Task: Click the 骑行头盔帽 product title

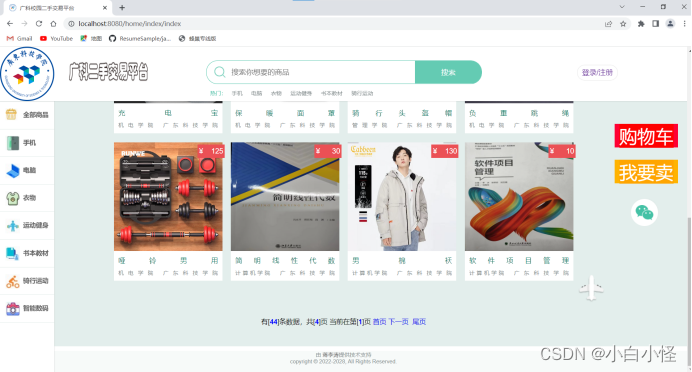Action: 402,113
